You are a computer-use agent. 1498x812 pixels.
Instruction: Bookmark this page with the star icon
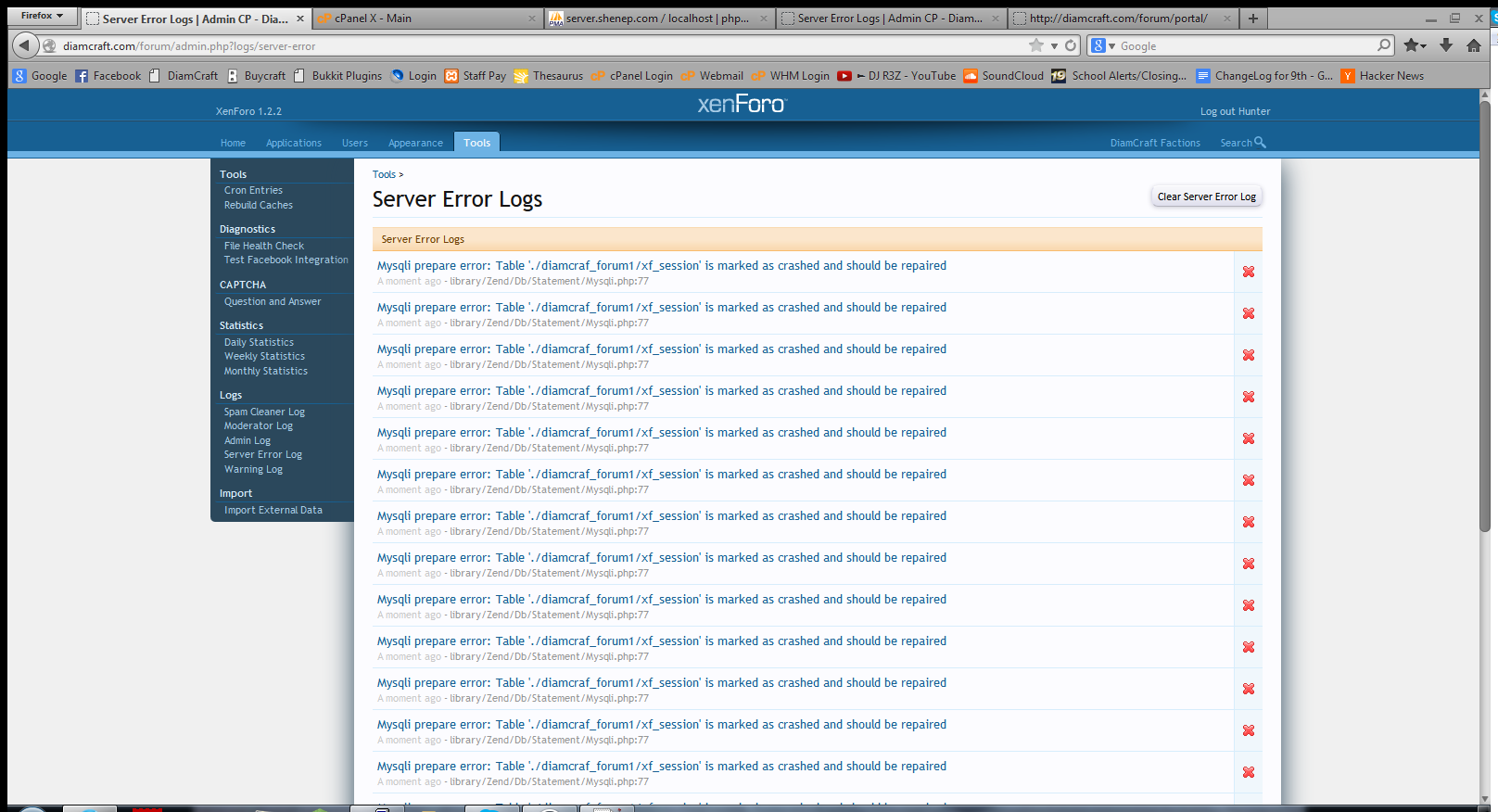[x=1035, y=45]
